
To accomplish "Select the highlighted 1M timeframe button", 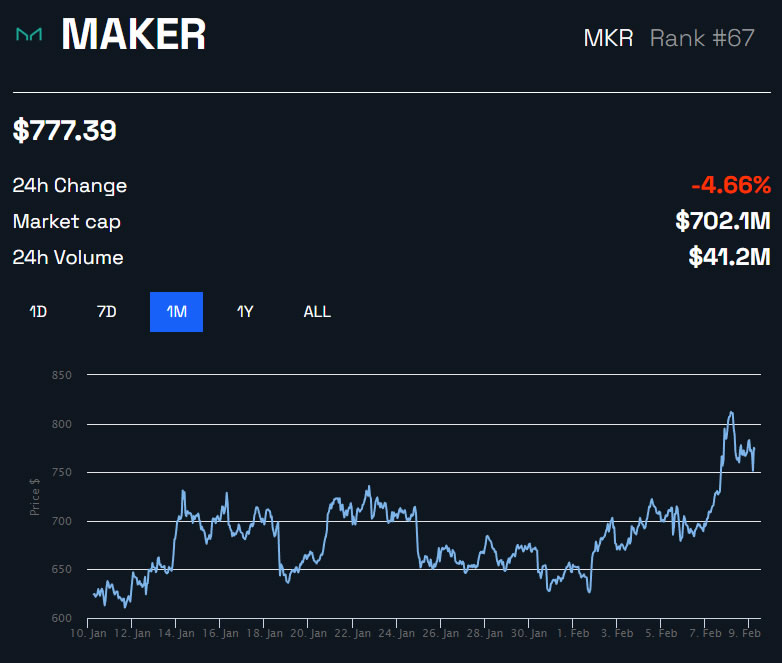I will 176,312.
